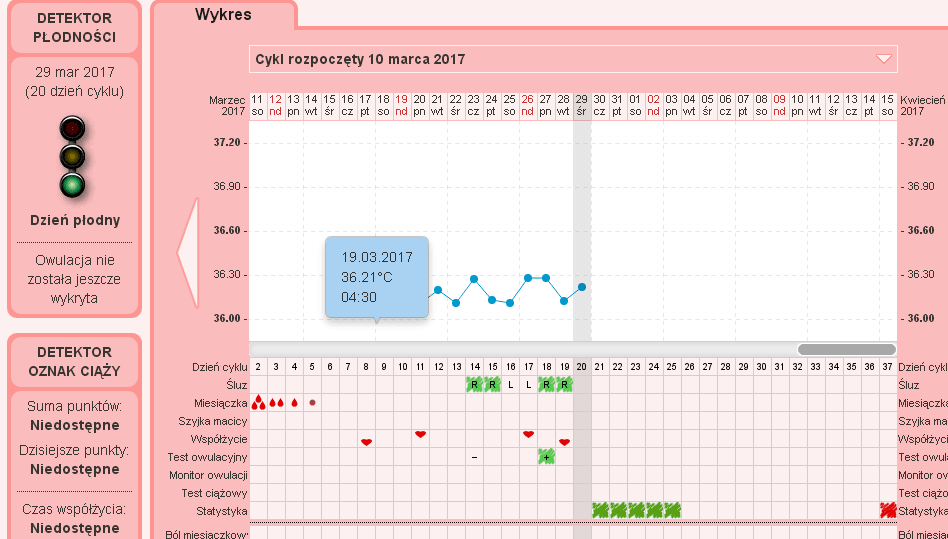Click the red Statystyka marker on cycle day 37
Image resolution: width=948 pixels, height=539 pixels.
pyautogui.click(x=887, y=510)
